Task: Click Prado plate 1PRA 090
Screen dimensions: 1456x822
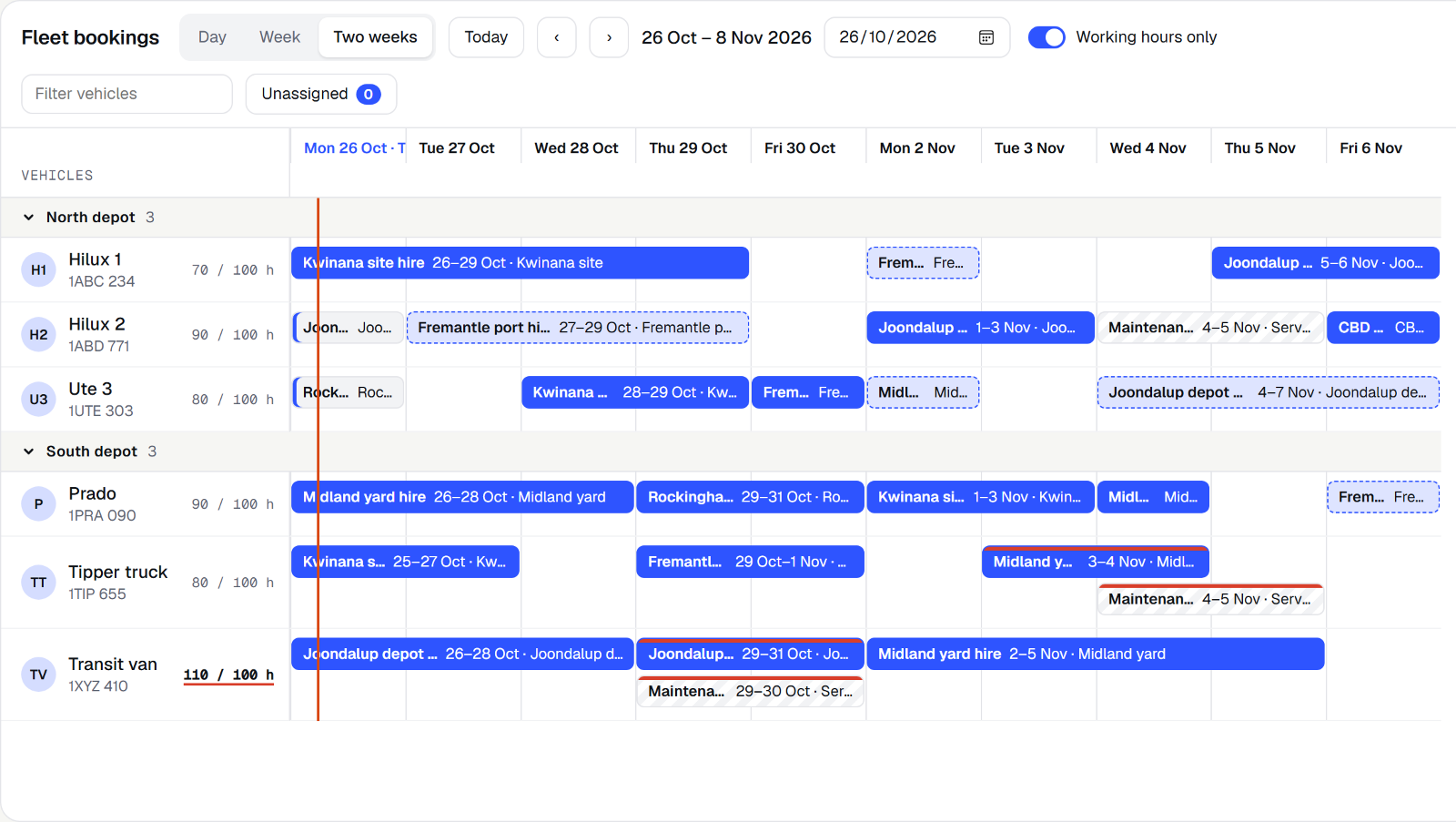Action: (102, 515)
